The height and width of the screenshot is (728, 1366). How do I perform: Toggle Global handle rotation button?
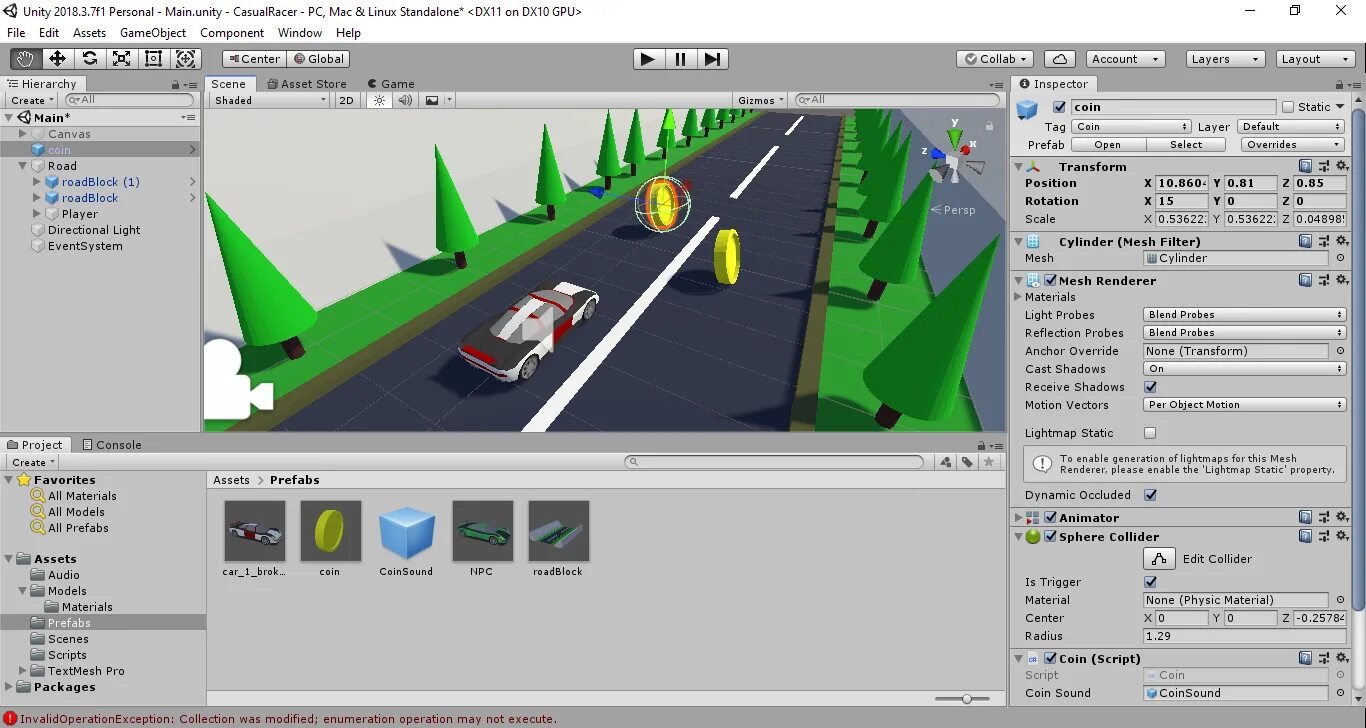click(318, 59)
